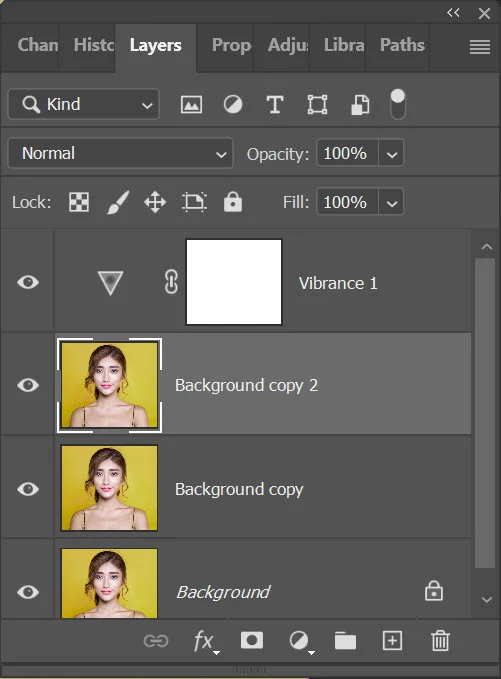Filter for adjustment layers icon
The width and height of the screenshot is (501, 679).
[233, 104]
